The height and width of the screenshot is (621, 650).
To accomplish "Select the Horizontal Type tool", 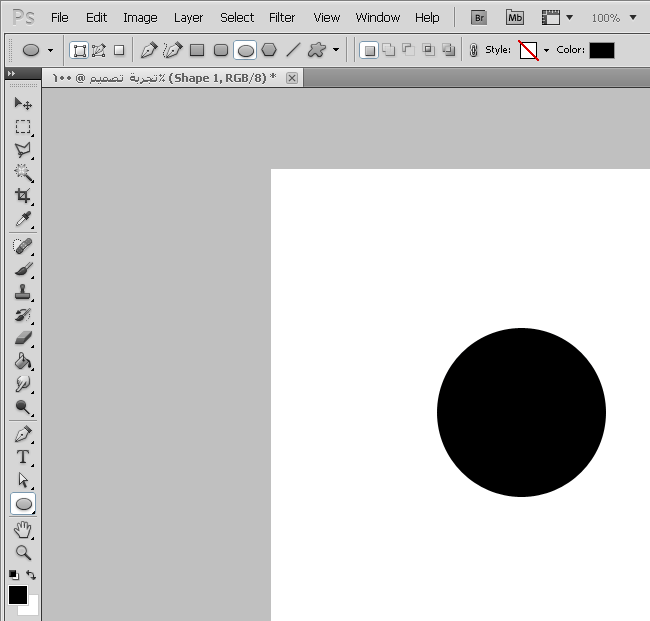I will coord(22,457).
